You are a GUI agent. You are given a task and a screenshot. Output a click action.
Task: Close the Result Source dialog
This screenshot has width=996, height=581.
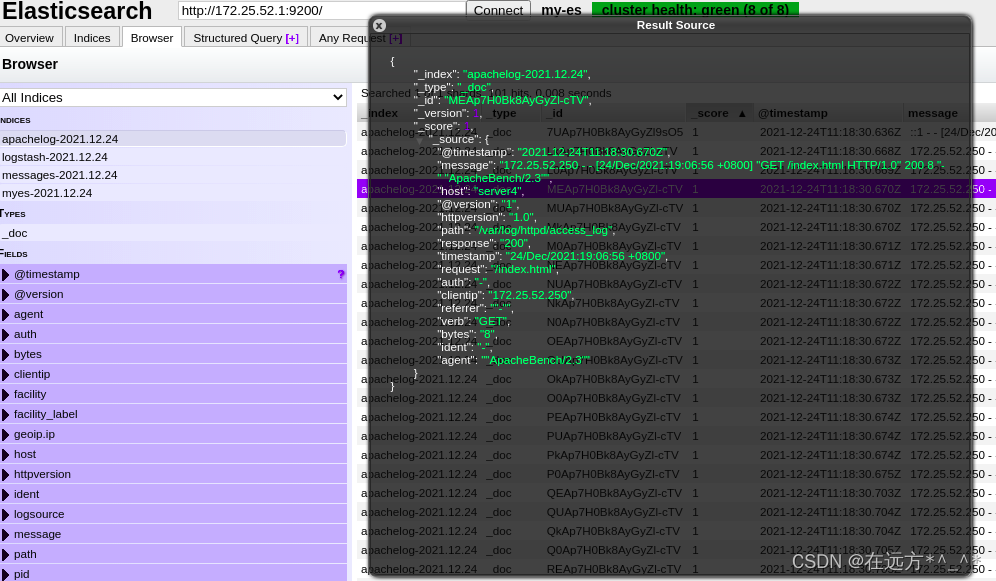[379, 25]
